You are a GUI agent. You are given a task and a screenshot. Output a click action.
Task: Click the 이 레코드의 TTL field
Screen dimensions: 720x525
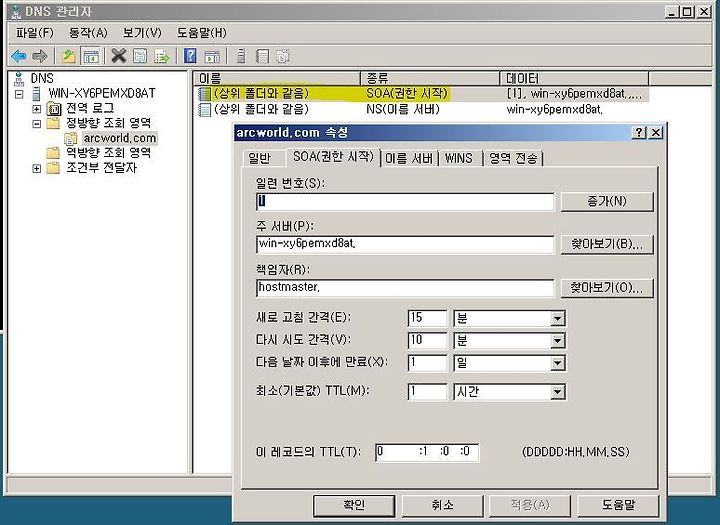[427, 452]
